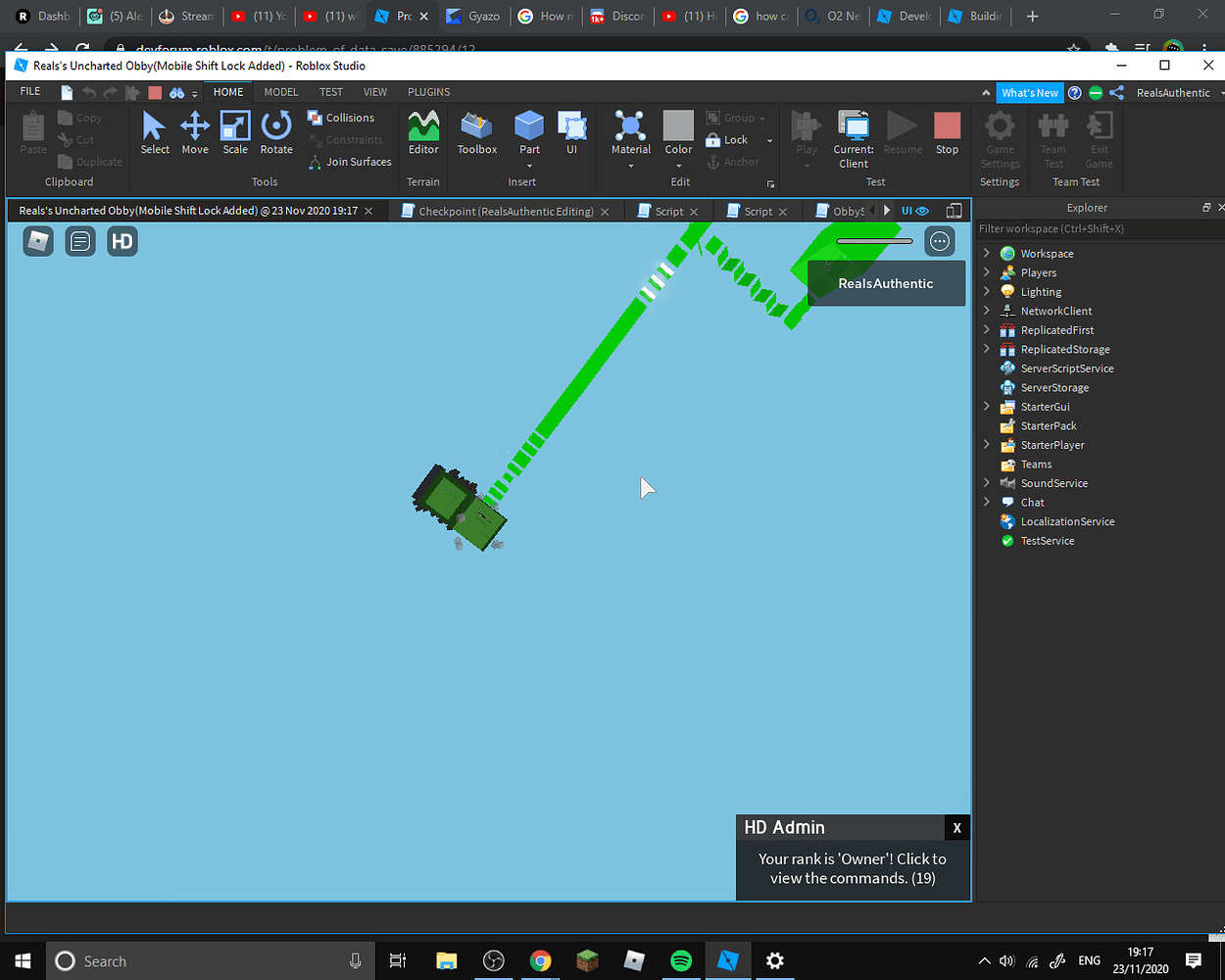Expand the ReplicatedFirst node
1225x980 pixels.
(x=987, y=330)
